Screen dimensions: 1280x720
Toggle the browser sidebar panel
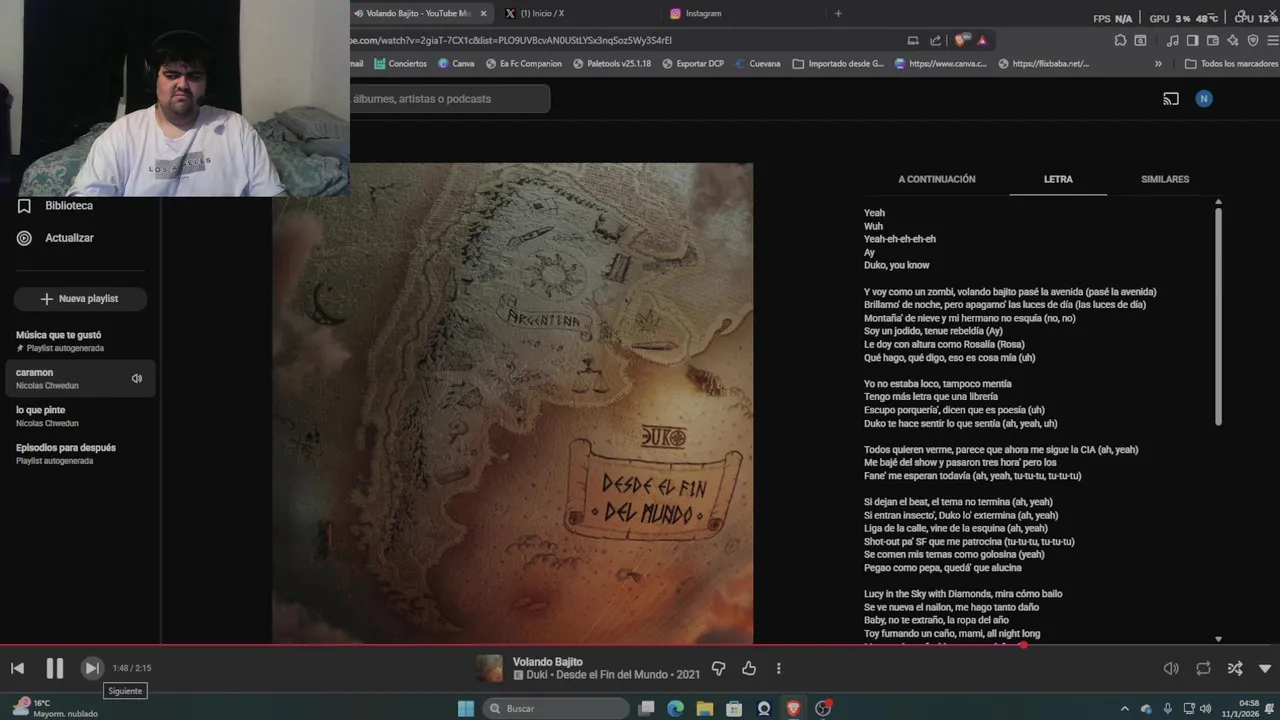tap(1192, 40)
